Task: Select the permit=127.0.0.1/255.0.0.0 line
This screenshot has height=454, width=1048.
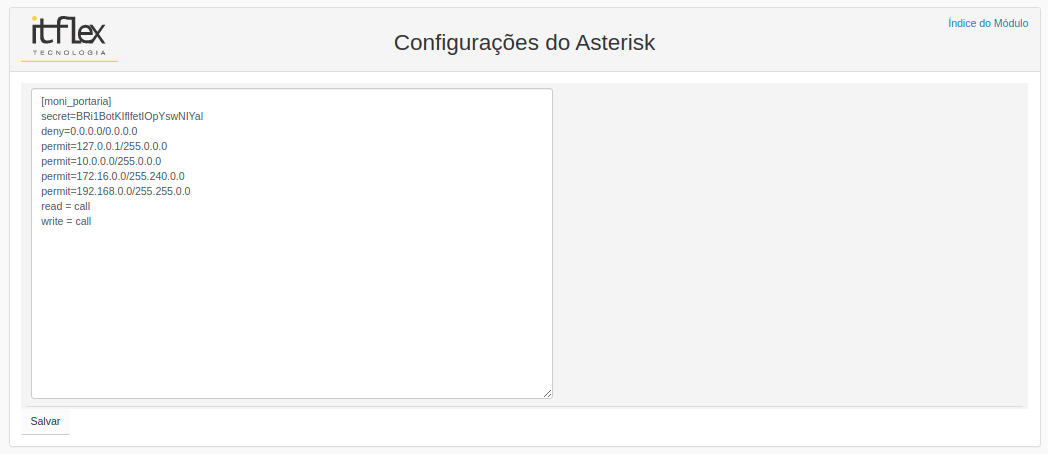Action: point(104,146)
